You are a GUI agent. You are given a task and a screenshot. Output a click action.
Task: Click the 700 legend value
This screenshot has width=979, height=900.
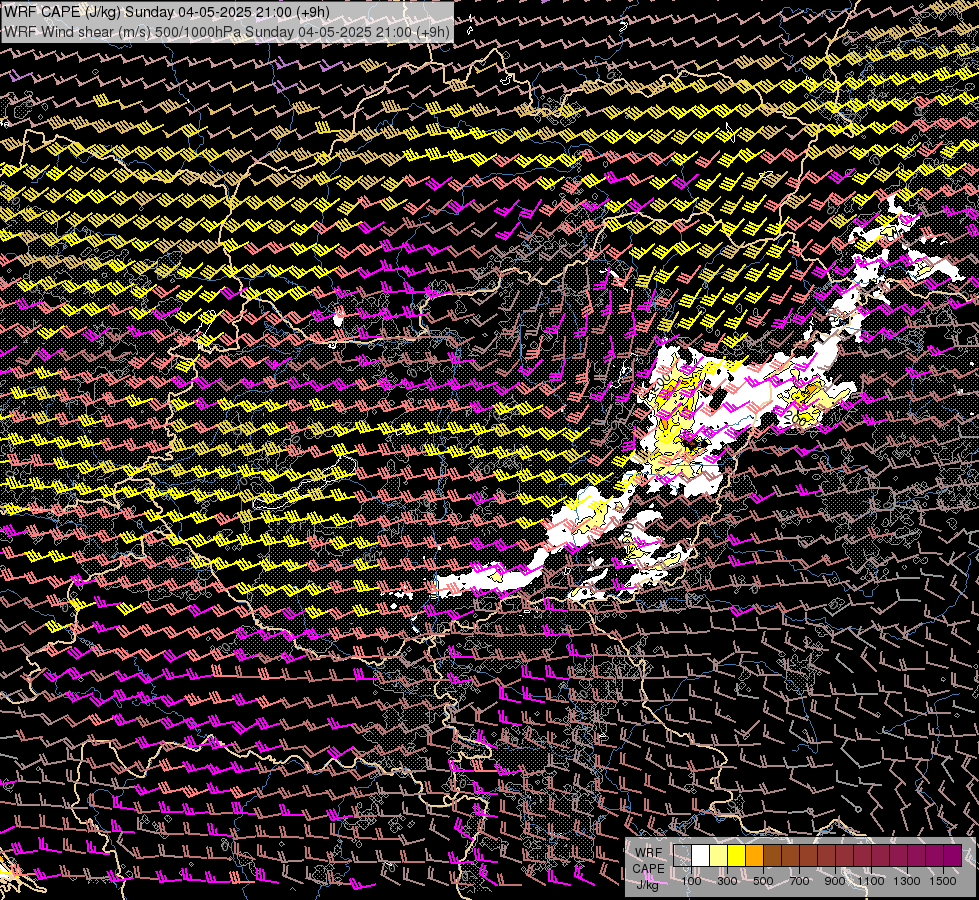coord(799,881)
